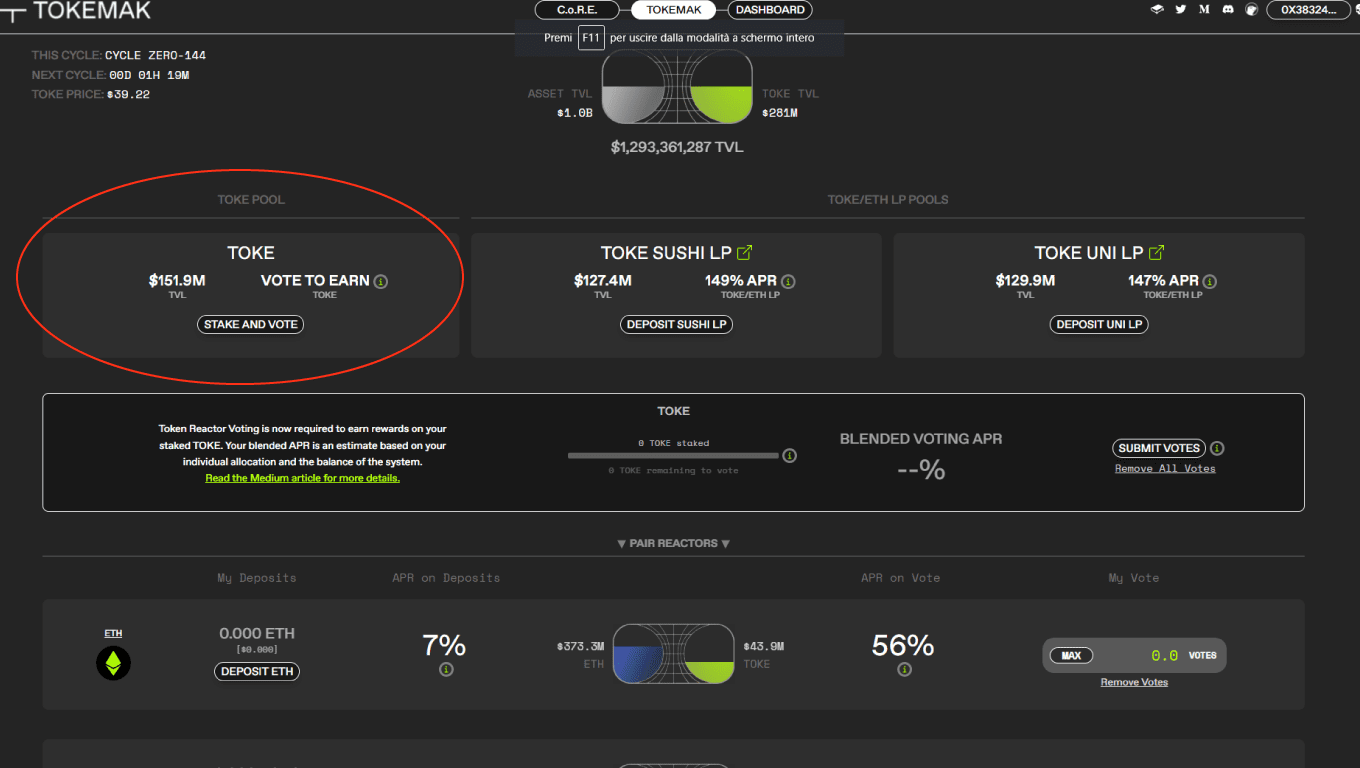Click the "APR on Deposits" column header
This screenshot has width=1360, height=768.
click(x=446, y=578)
